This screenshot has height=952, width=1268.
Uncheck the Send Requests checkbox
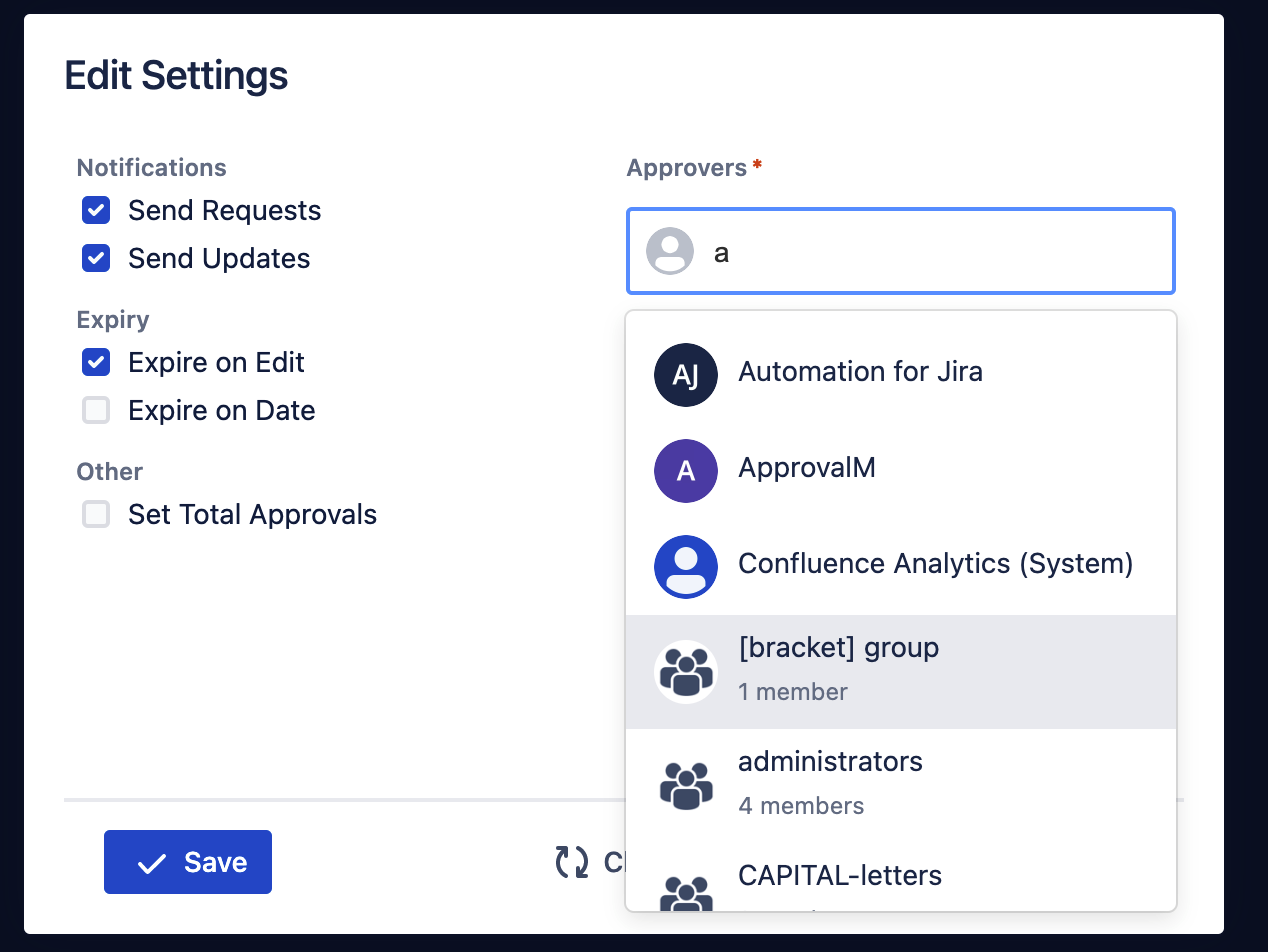click(96, 211)
